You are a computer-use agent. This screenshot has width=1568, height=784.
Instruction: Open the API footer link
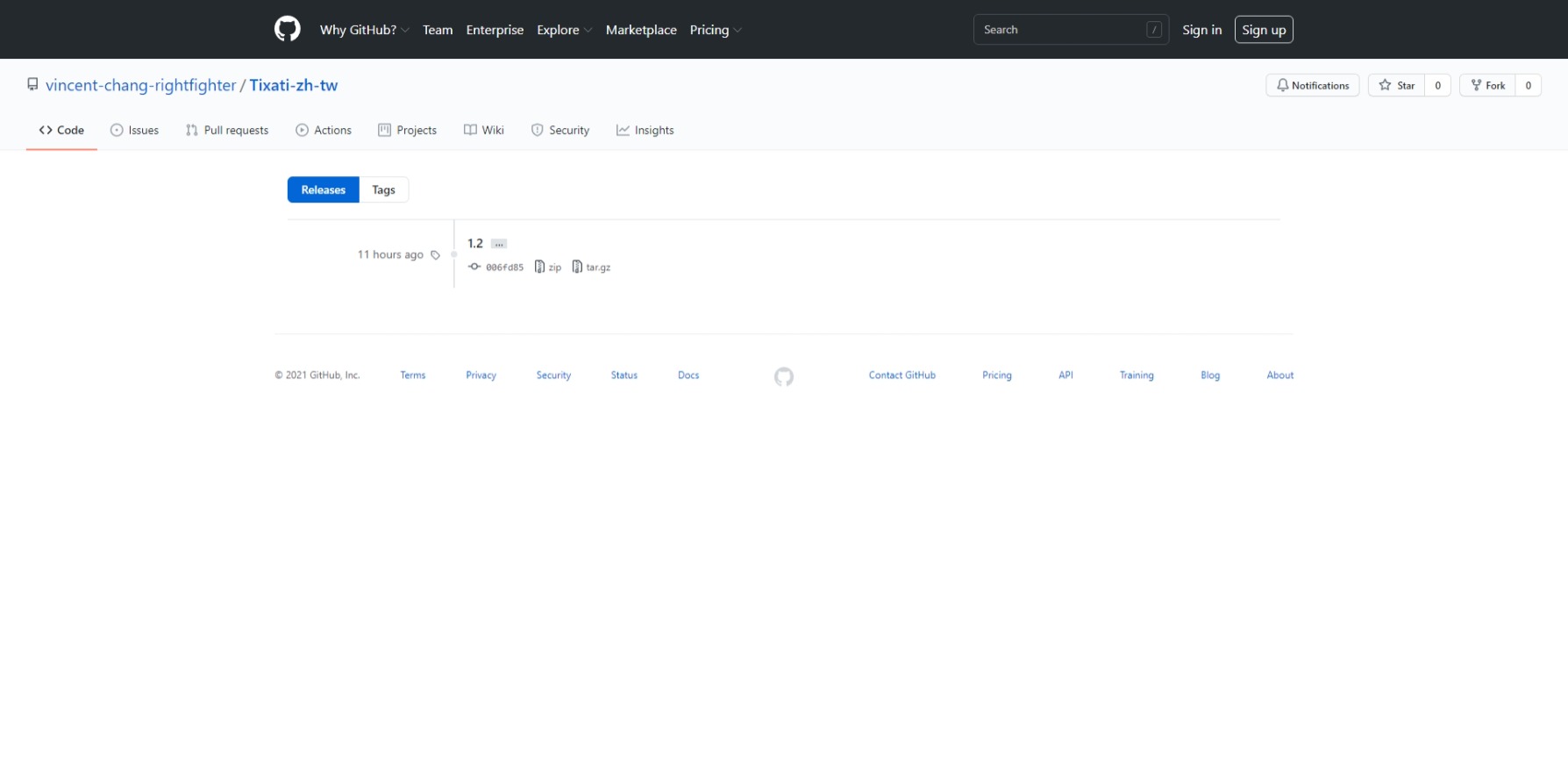(x=1066, y=374)
